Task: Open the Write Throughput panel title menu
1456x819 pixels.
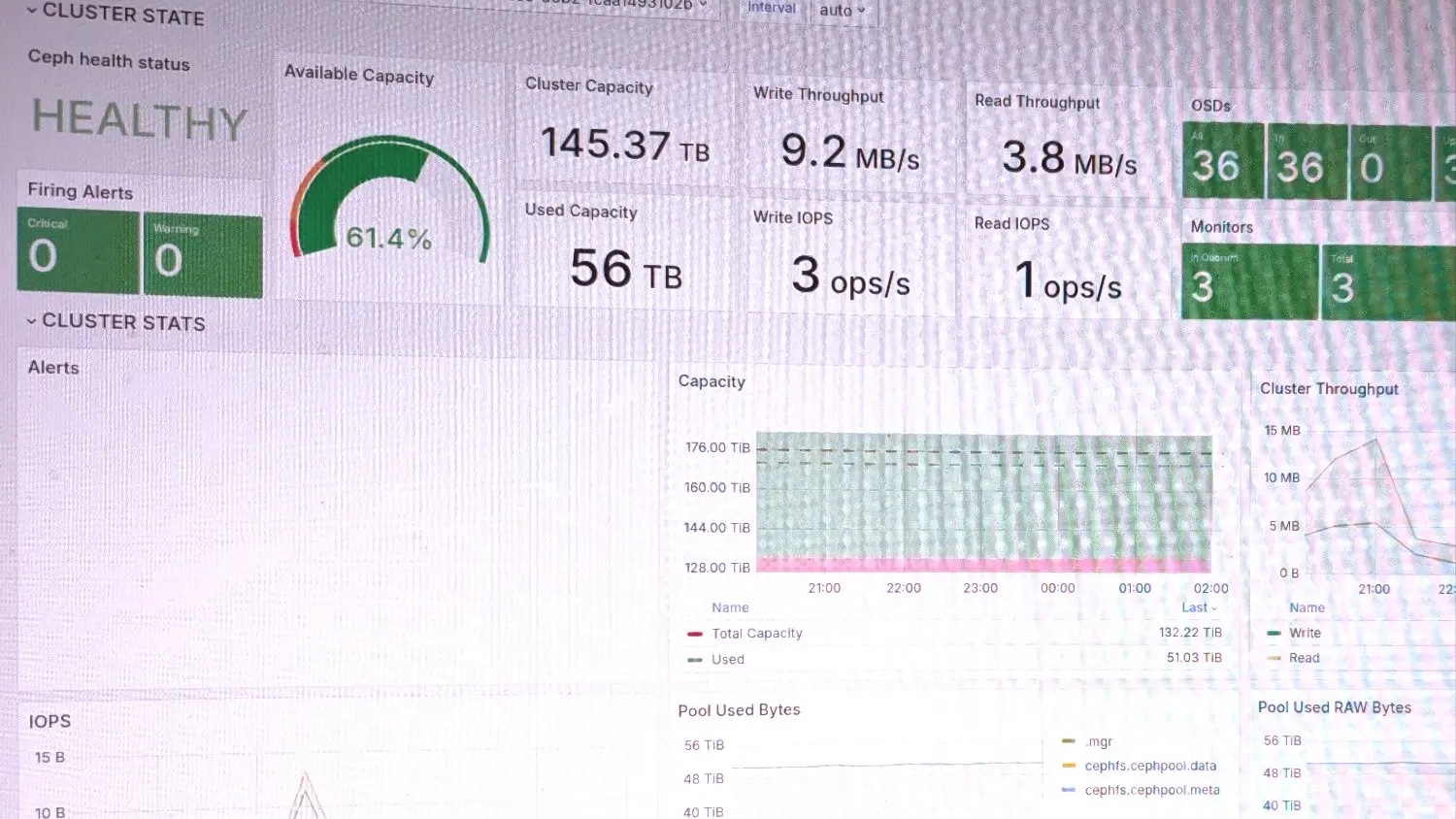Action: click(817, 94)
